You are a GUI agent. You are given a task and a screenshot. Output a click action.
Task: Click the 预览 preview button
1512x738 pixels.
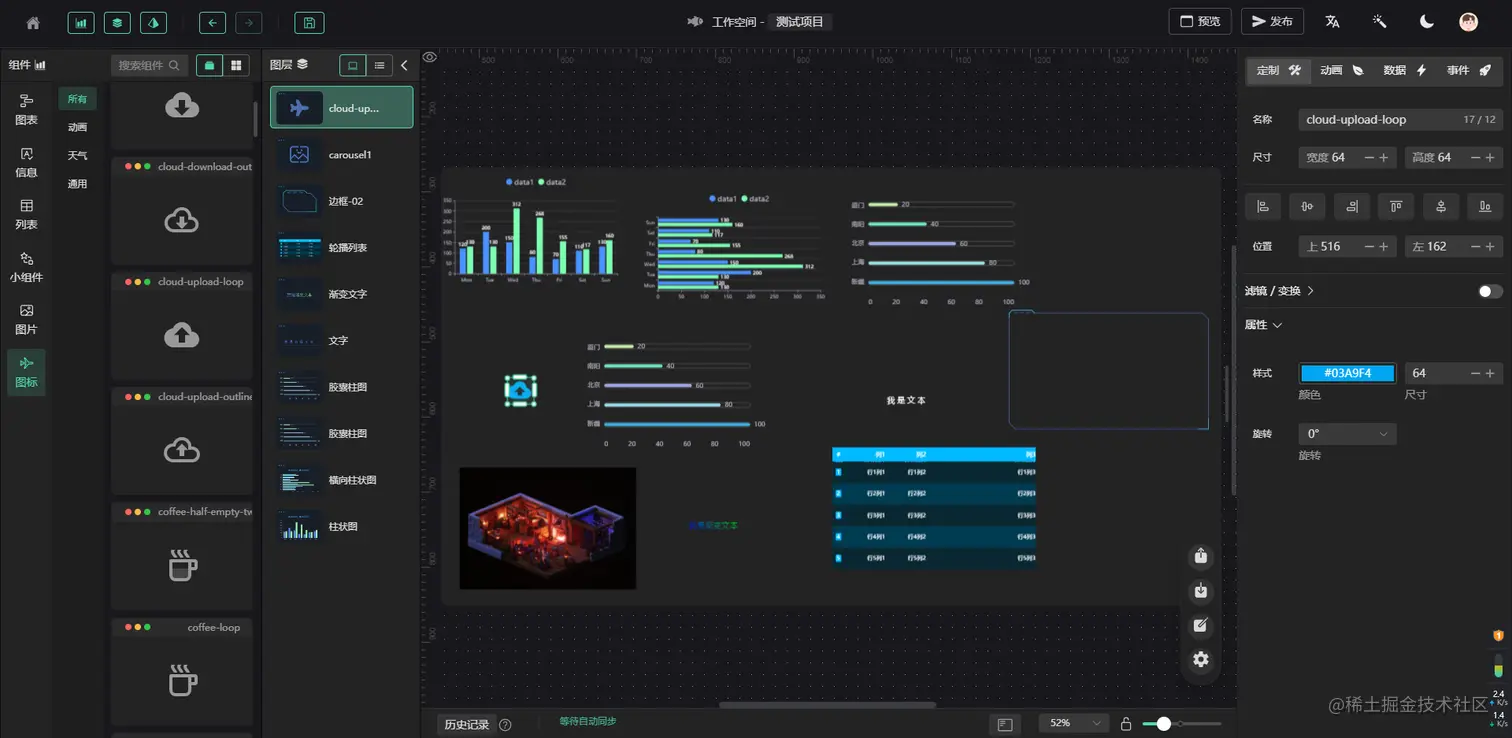1200,22
